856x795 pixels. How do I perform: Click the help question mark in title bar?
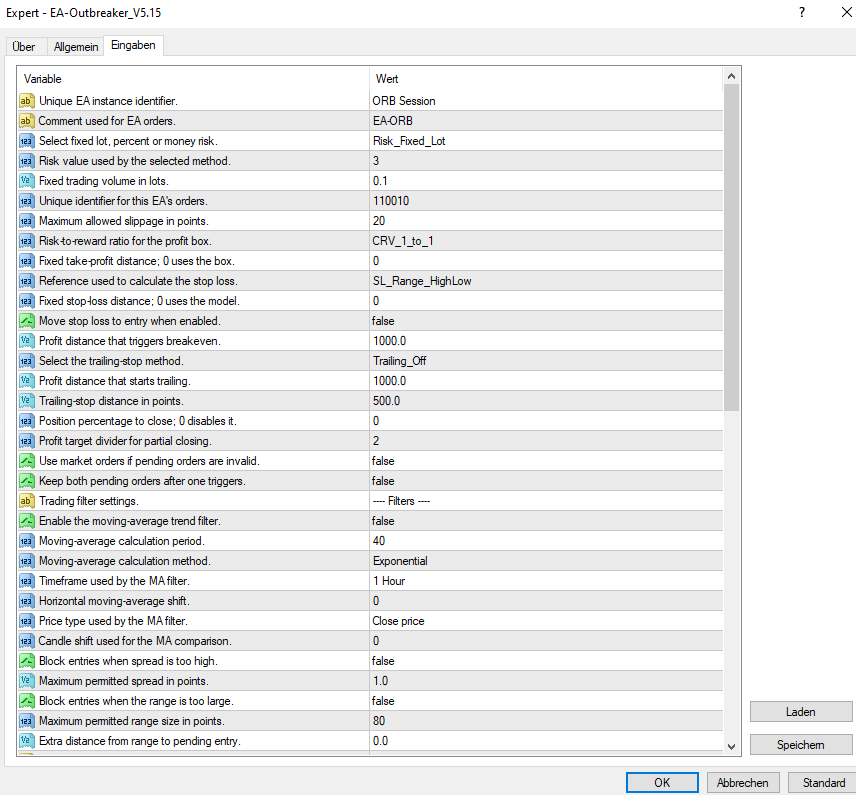[x=802, y=12]
